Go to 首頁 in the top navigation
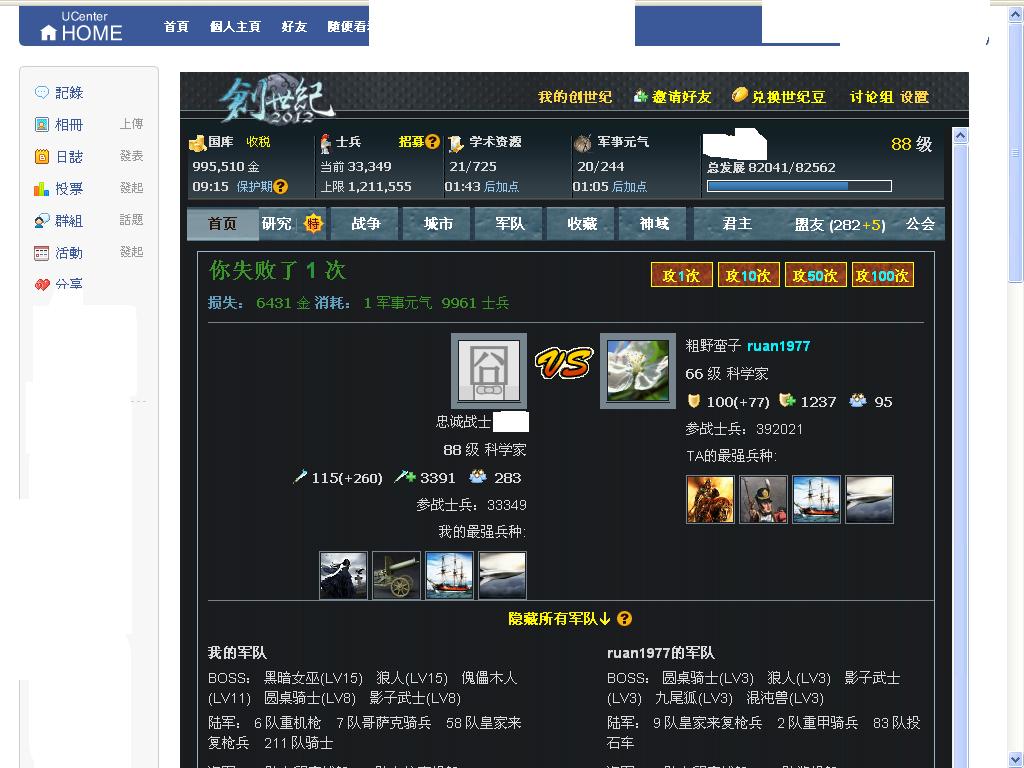 (x=176, y=27)
